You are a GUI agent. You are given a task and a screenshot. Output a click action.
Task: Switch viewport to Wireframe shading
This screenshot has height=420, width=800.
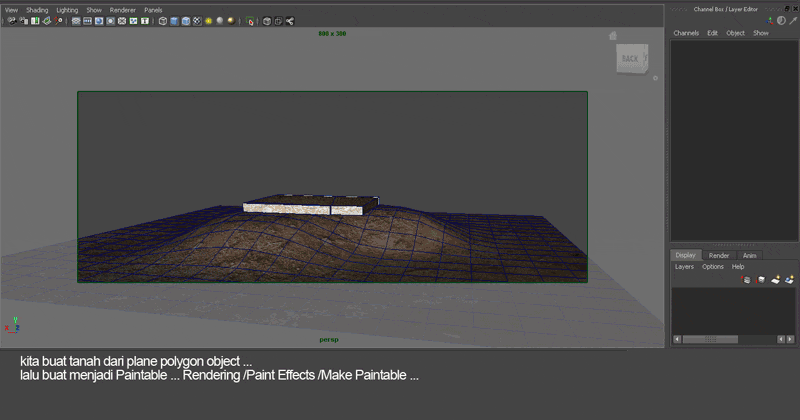163,21
